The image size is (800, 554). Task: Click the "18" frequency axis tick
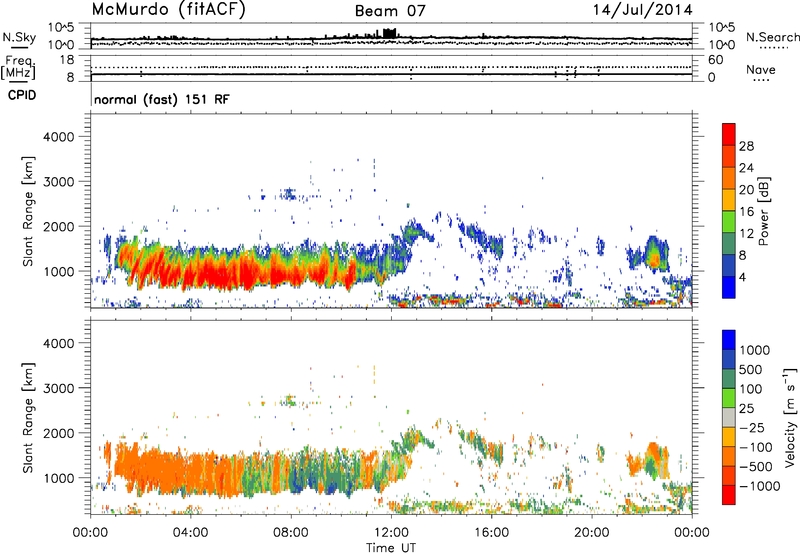pos(66,60)
